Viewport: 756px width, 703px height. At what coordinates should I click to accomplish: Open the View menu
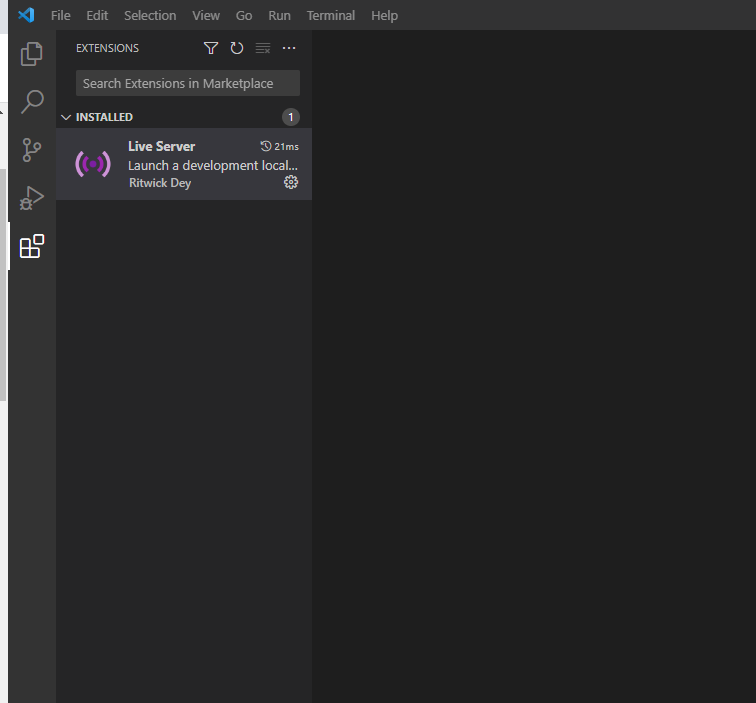click(x=206, y=15)
